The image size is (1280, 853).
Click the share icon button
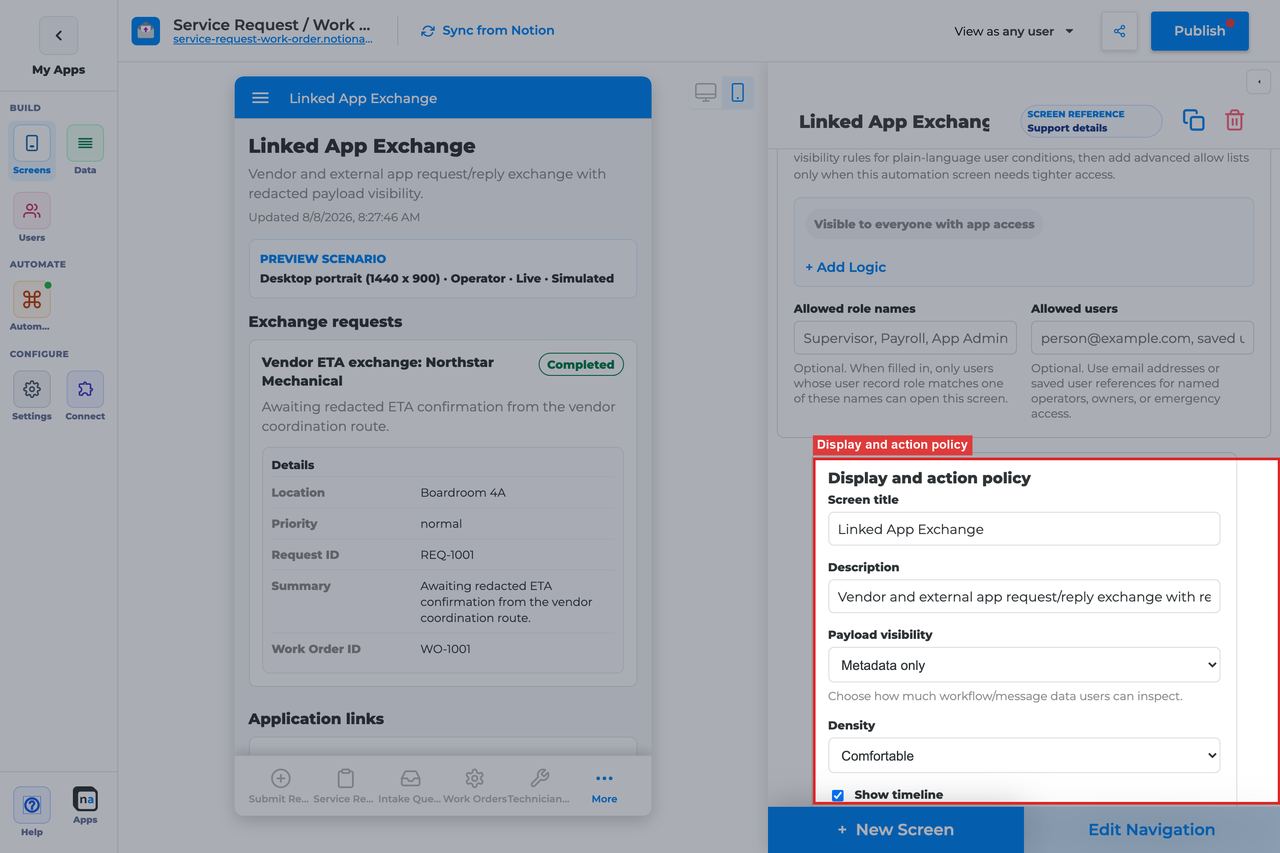coord(1119,31)
